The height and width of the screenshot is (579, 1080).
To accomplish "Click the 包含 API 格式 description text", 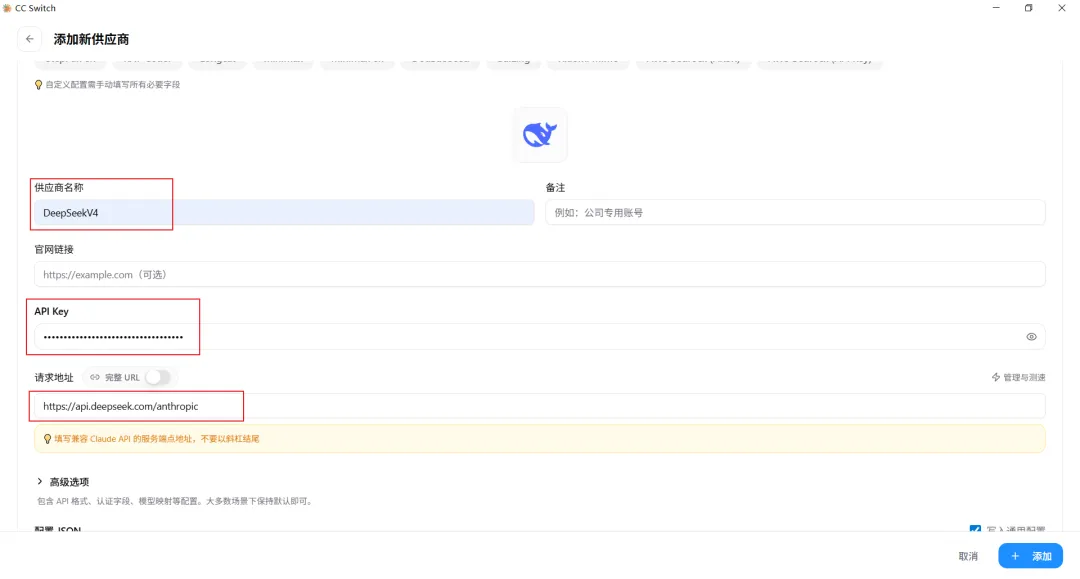I will [x=176, y=501].
